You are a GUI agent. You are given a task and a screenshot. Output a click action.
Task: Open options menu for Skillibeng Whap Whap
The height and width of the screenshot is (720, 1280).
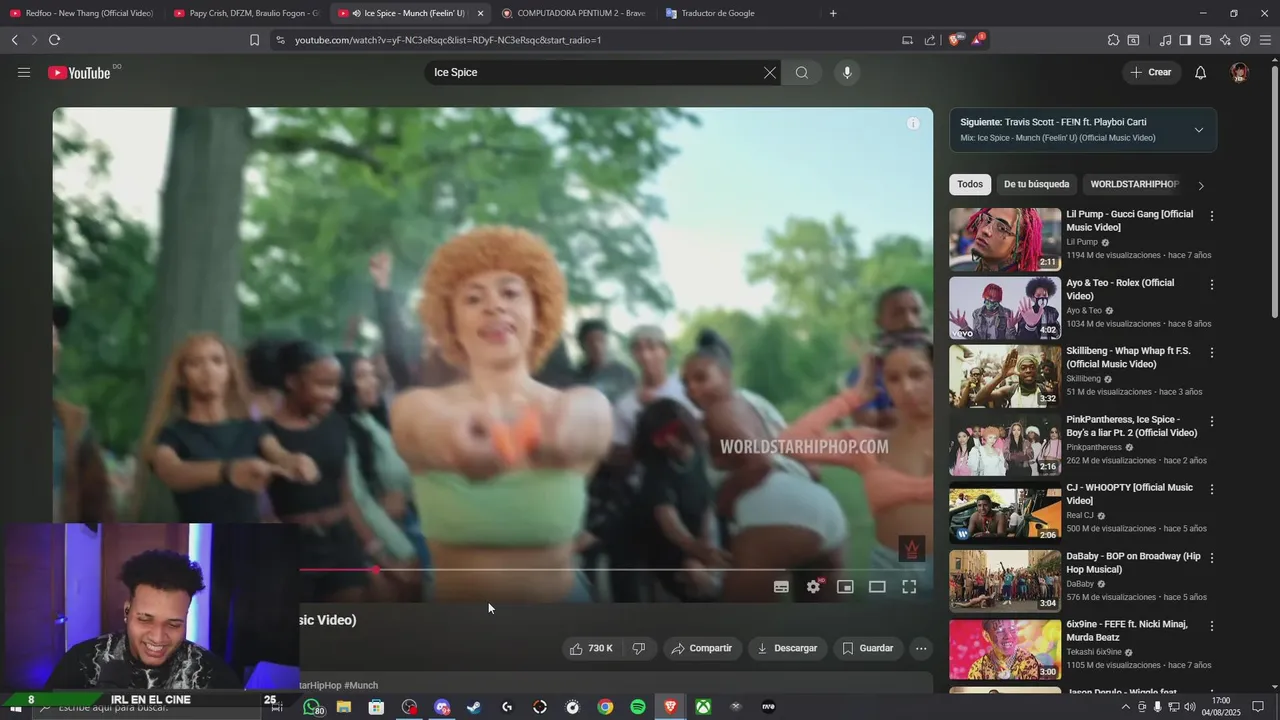[1212, 353]
